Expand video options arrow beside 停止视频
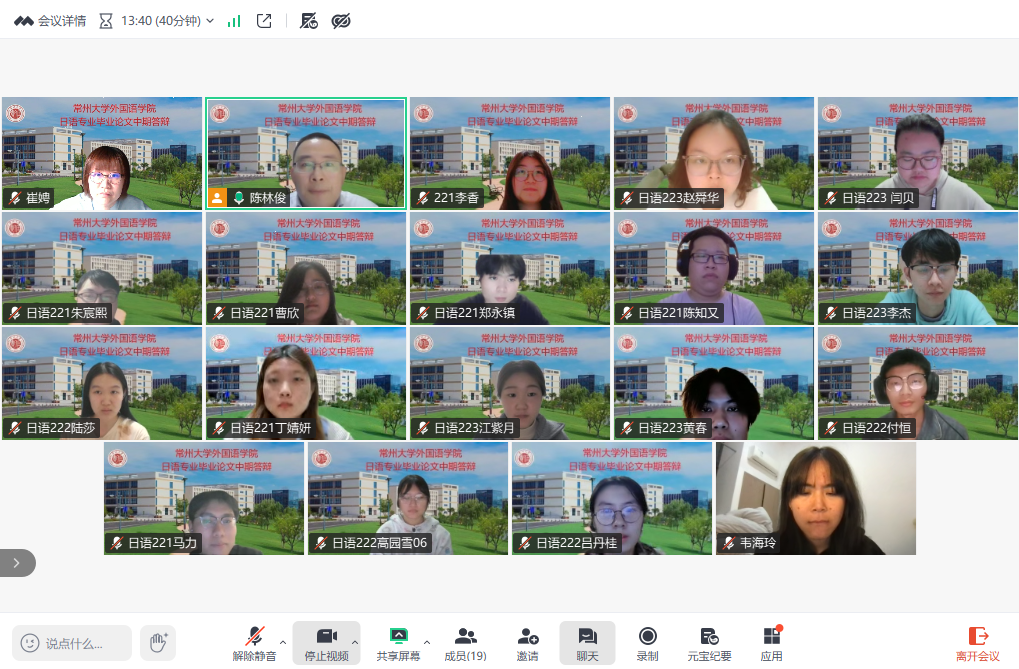Screen dimensions: 1019x669 (354, 642)
